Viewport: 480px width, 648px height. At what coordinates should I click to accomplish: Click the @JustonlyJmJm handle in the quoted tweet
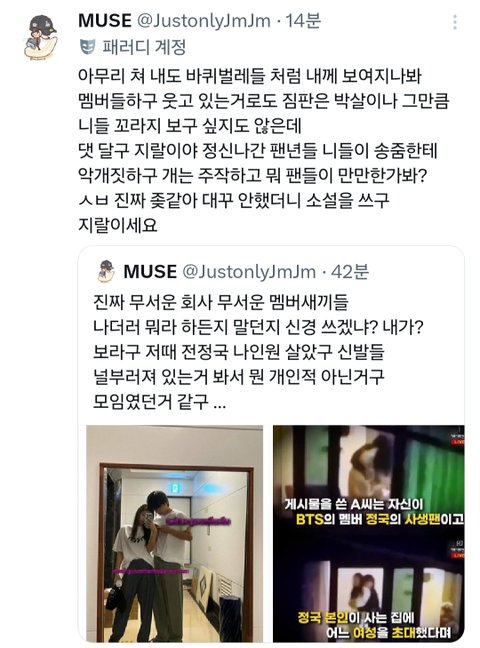click(x=249, y=272)
